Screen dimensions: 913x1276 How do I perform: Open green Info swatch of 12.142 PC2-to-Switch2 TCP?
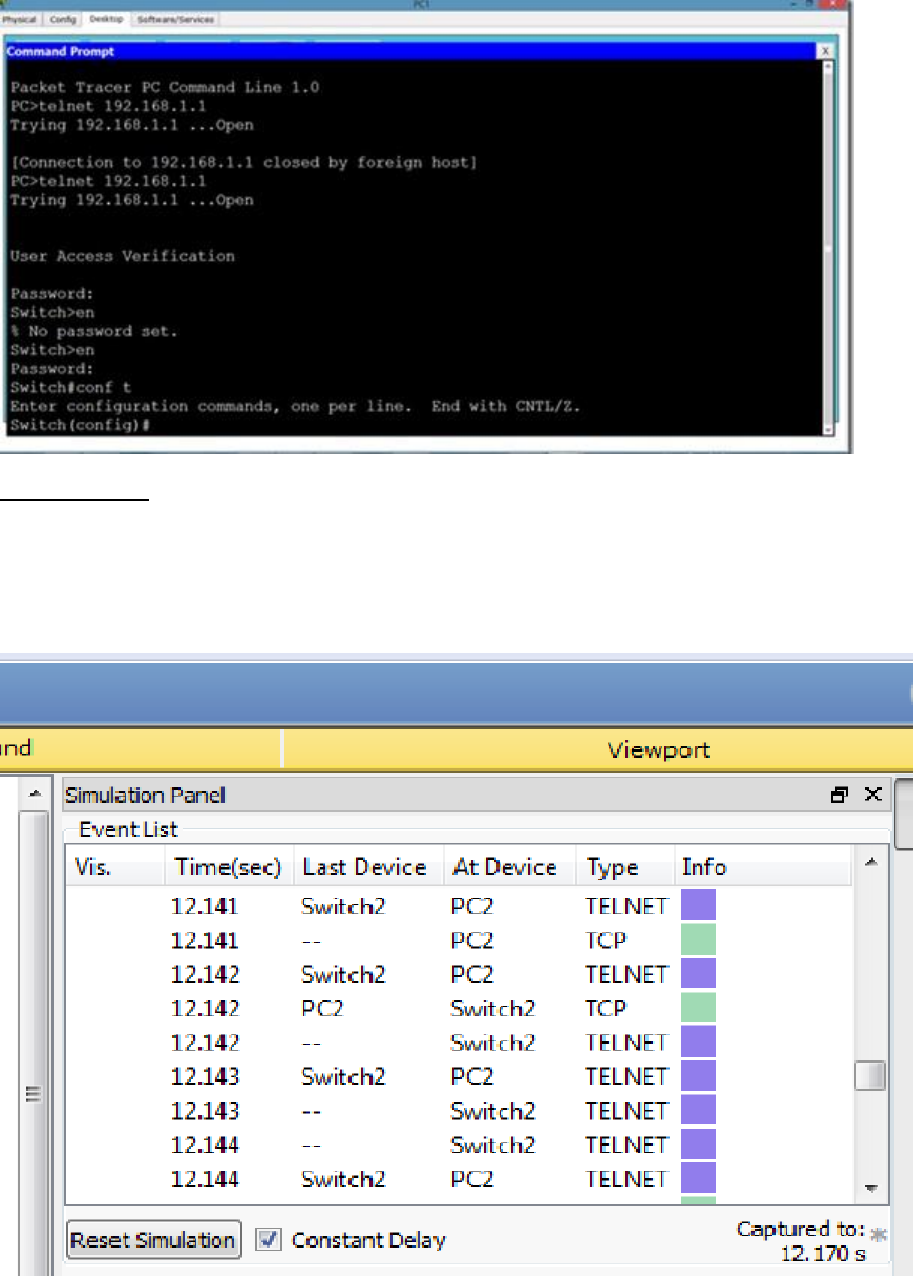(x=698, y=1008)
